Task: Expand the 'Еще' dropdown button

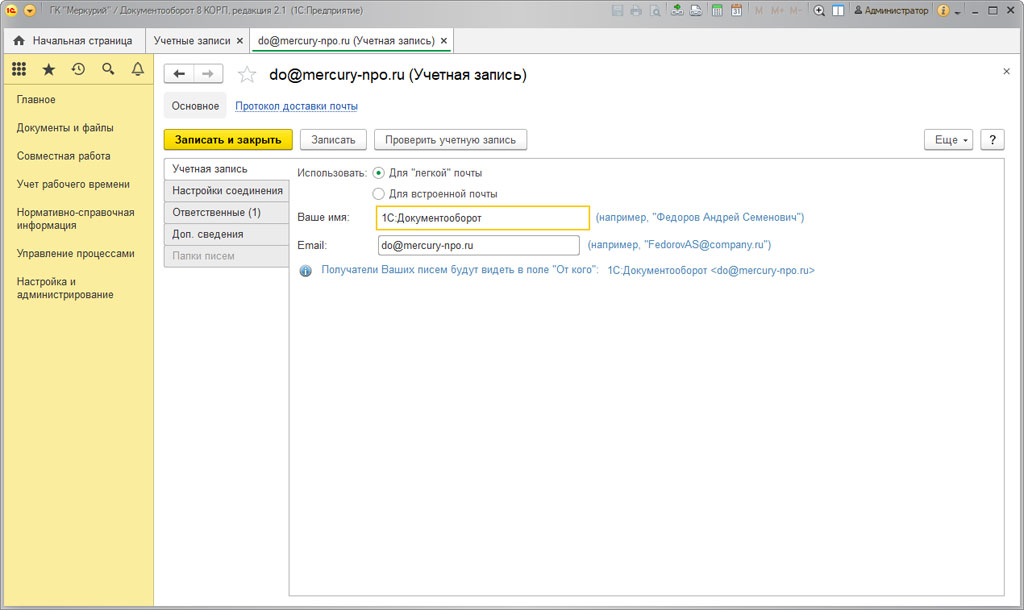Action: 949,140
